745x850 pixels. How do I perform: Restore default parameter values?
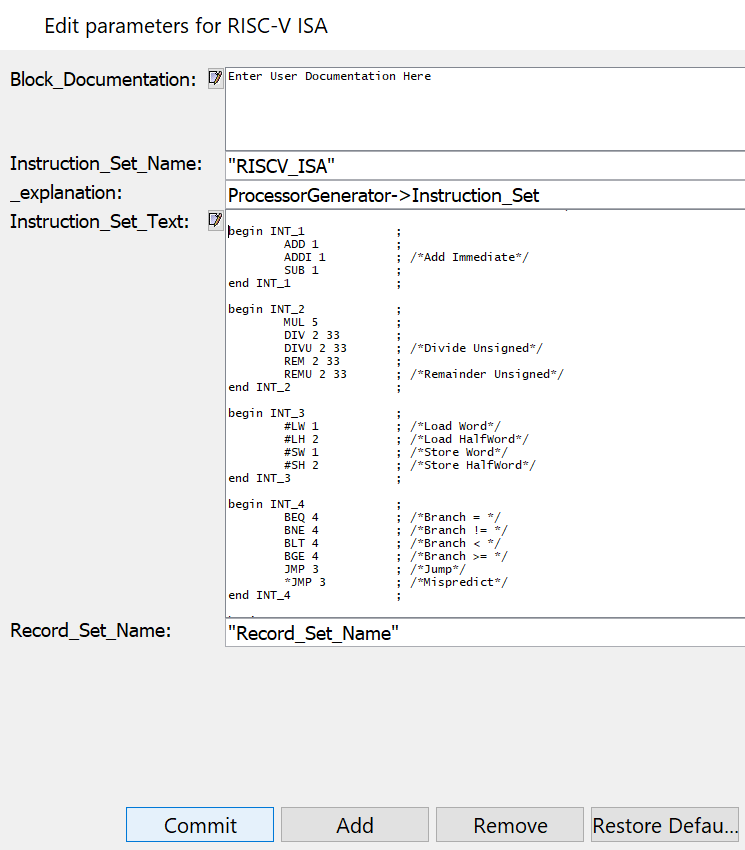click(665, 825)
